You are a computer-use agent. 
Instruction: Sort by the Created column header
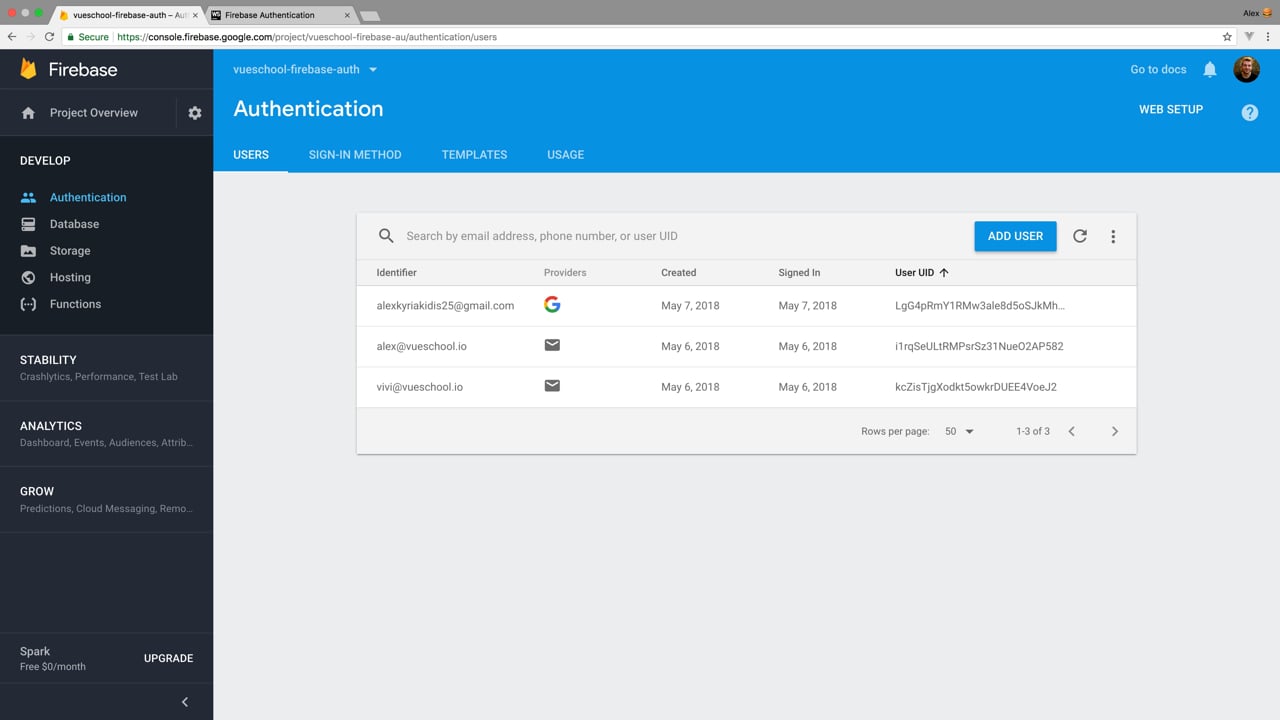tap(678, 272)
